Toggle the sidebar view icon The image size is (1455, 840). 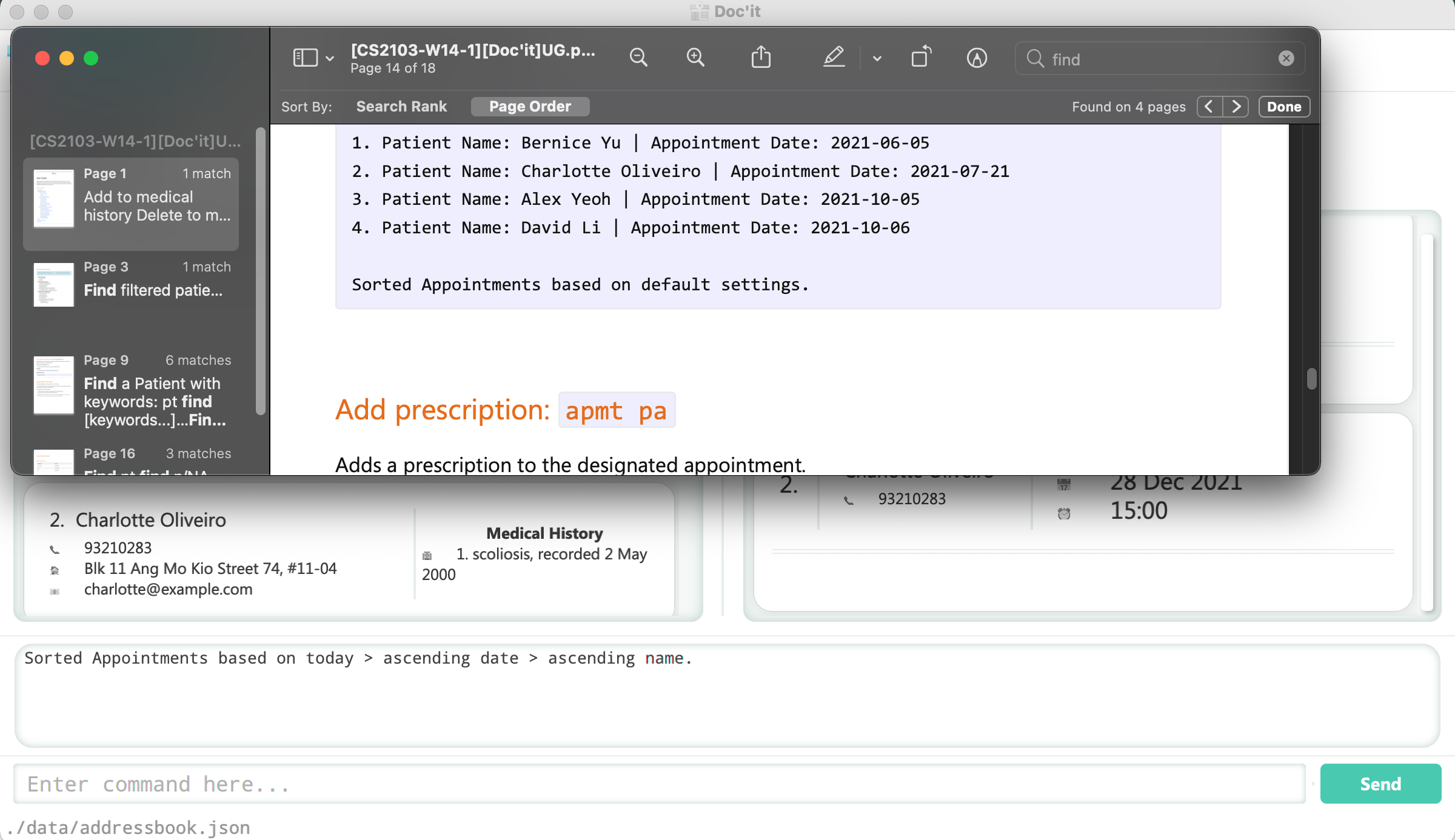pos(305,58)
